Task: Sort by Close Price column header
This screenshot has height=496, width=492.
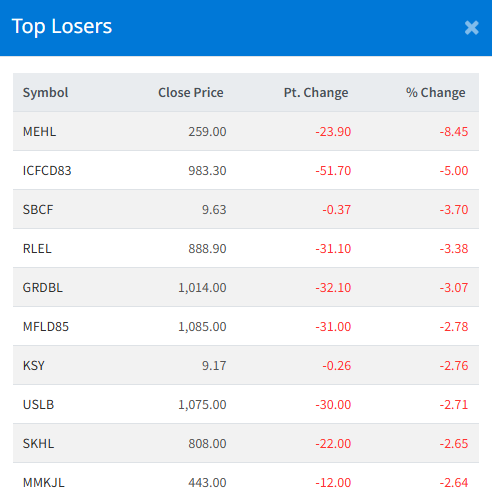Action: pyautogui.click(x=191, y=92)
